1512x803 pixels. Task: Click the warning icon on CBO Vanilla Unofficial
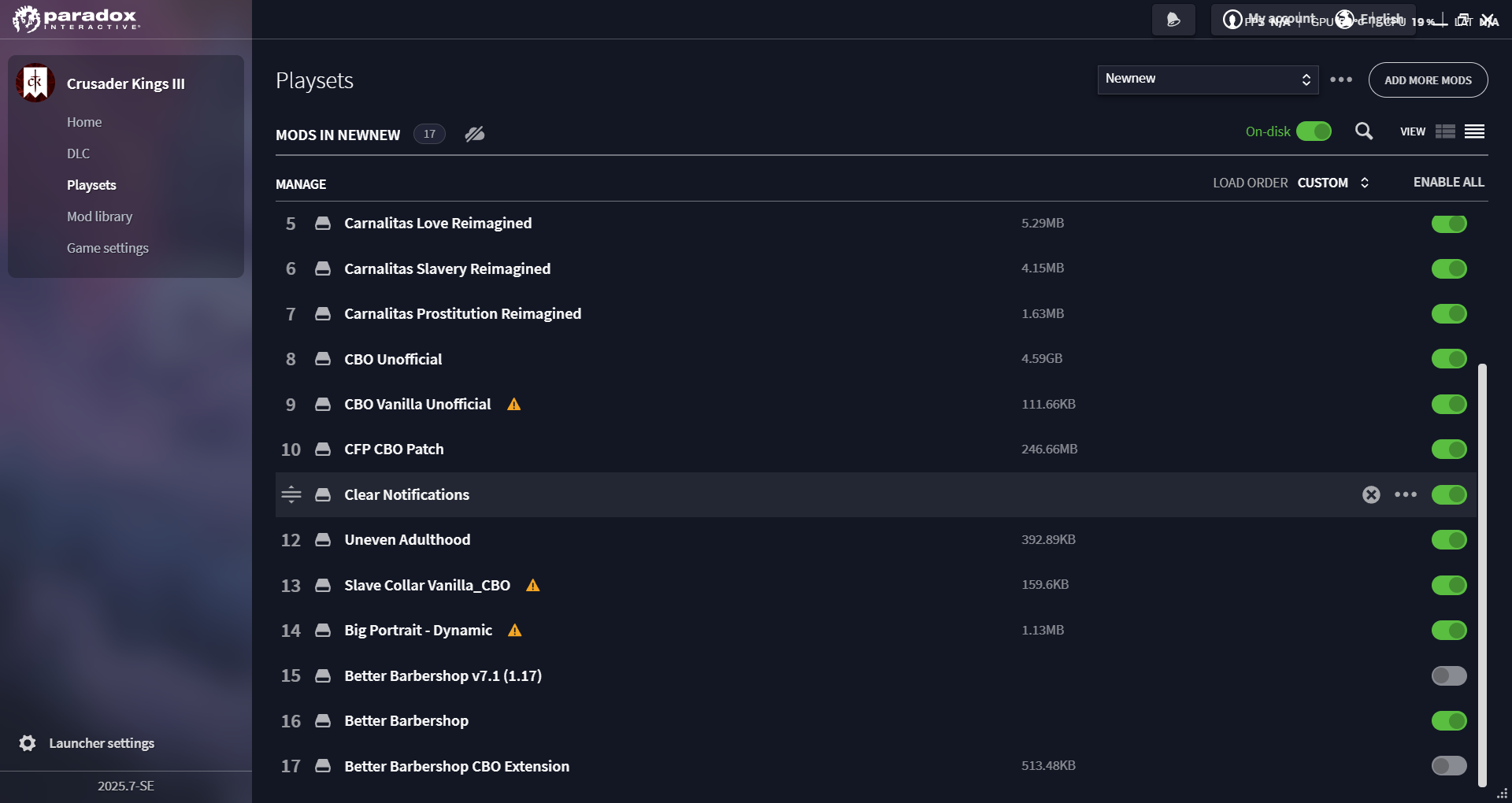tap(514, 405)
